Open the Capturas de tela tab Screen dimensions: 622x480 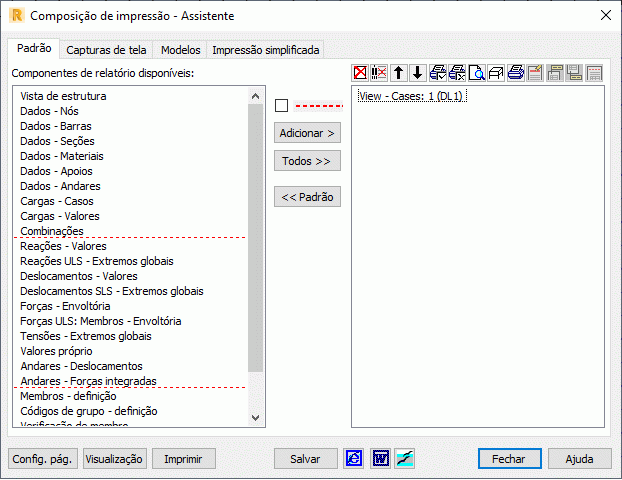tap(106, 50)
